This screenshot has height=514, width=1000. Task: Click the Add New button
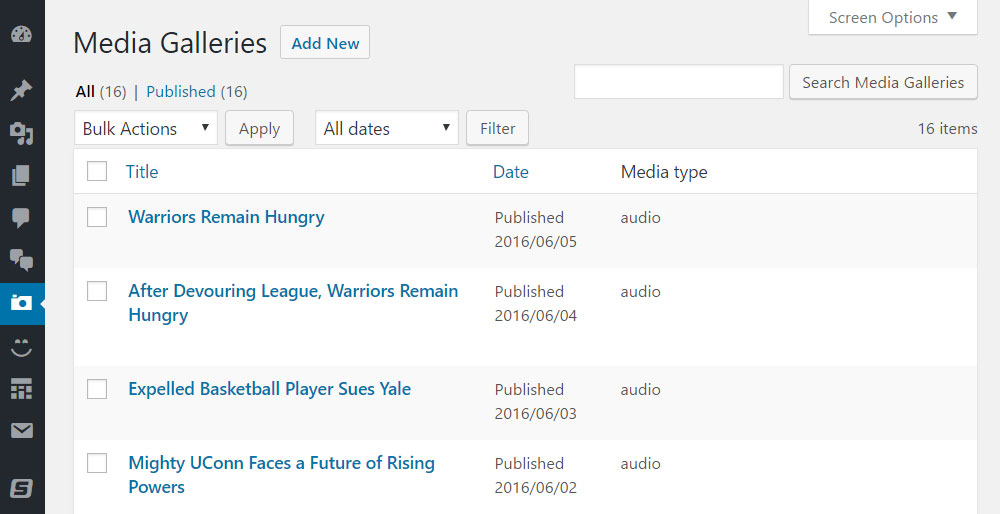325,43
